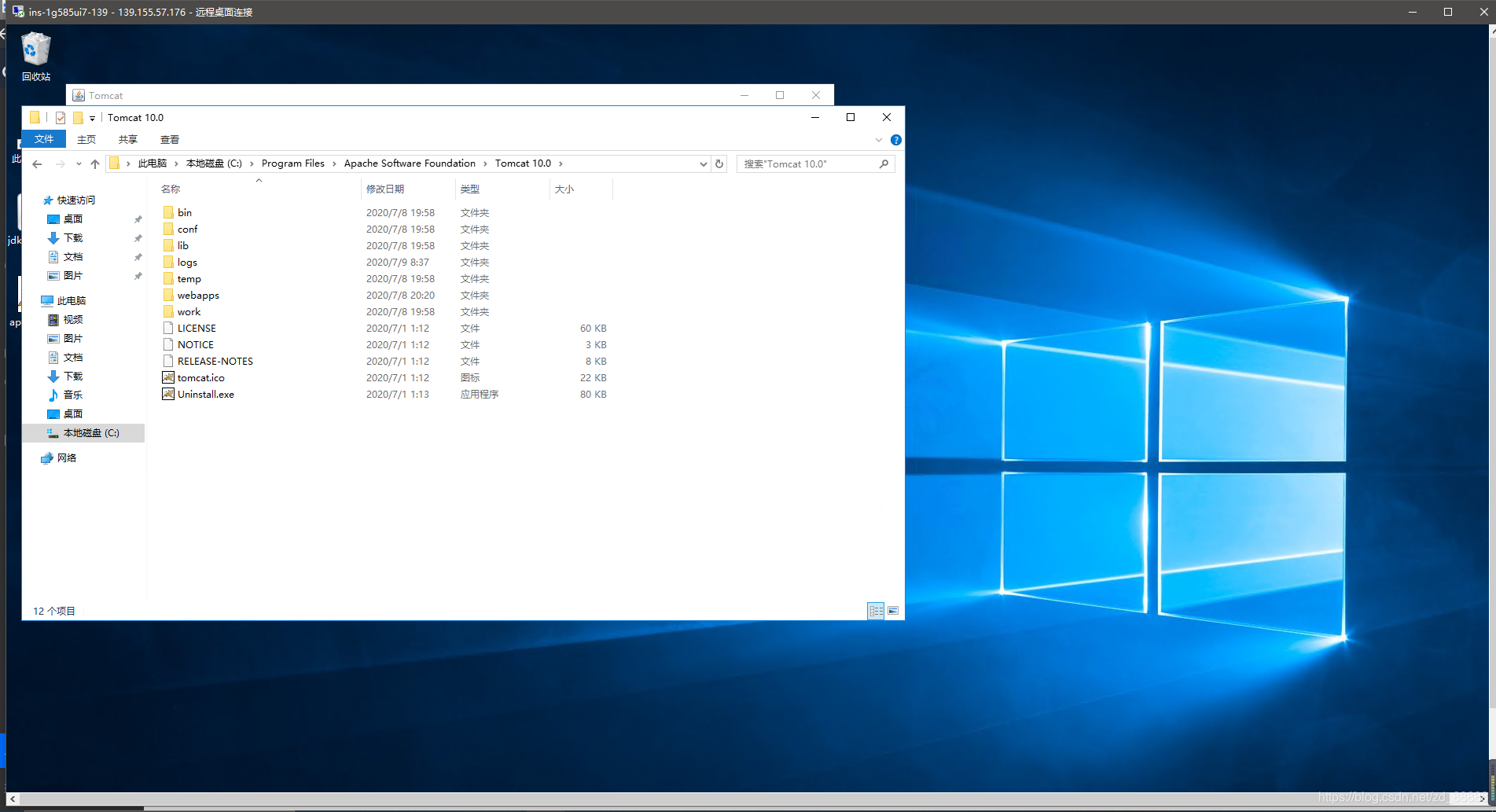The height and width of the screenshot is (812, 1496).
Task: Click the Program Files breadcrumb segment
Action: click(x=293, y=164)
